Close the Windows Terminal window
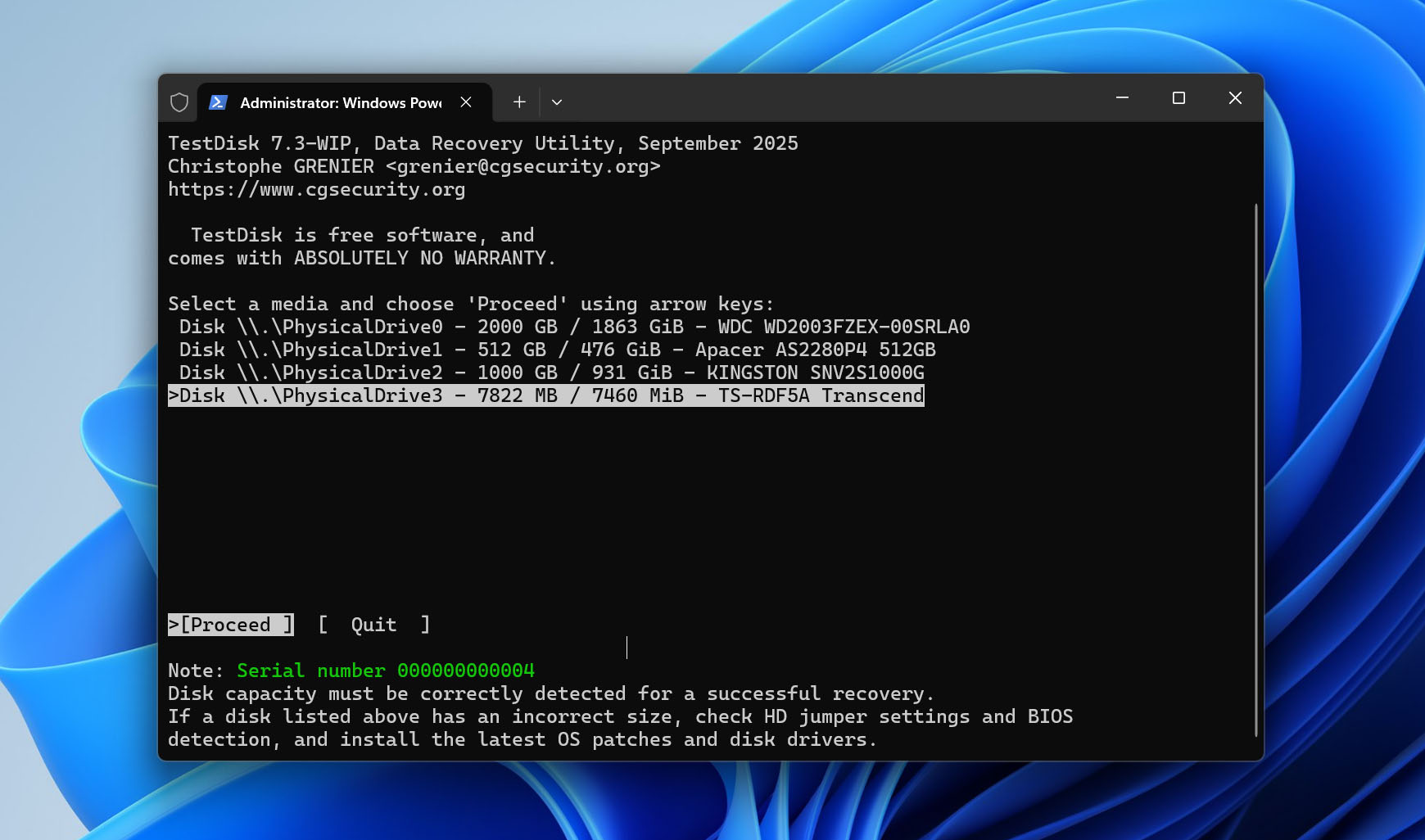Screen dimensions: 1425x840 tap(1235, 98)
